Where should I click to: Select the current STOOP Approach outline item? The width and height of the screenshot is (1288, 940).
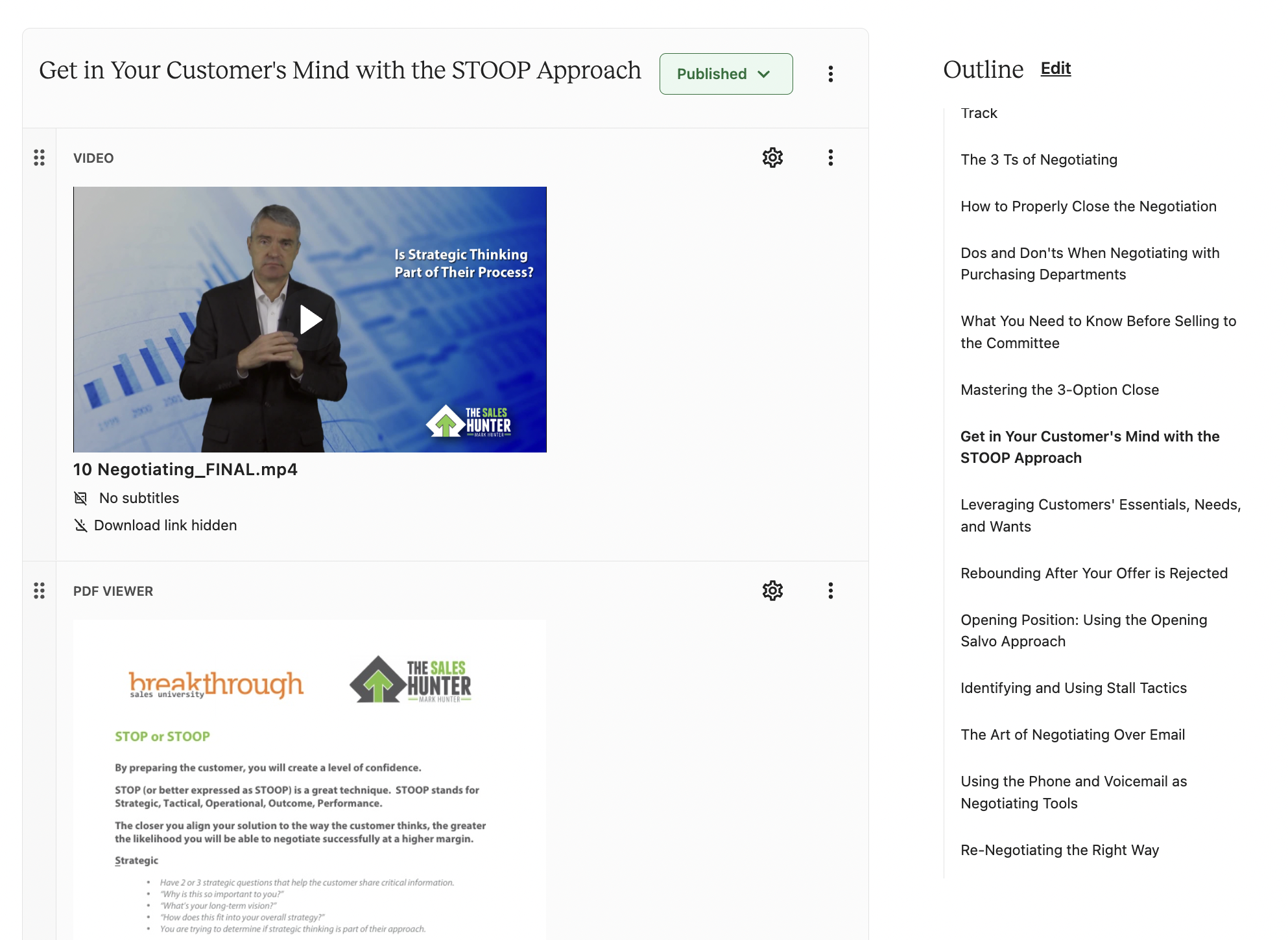[x=1090, y=447]
